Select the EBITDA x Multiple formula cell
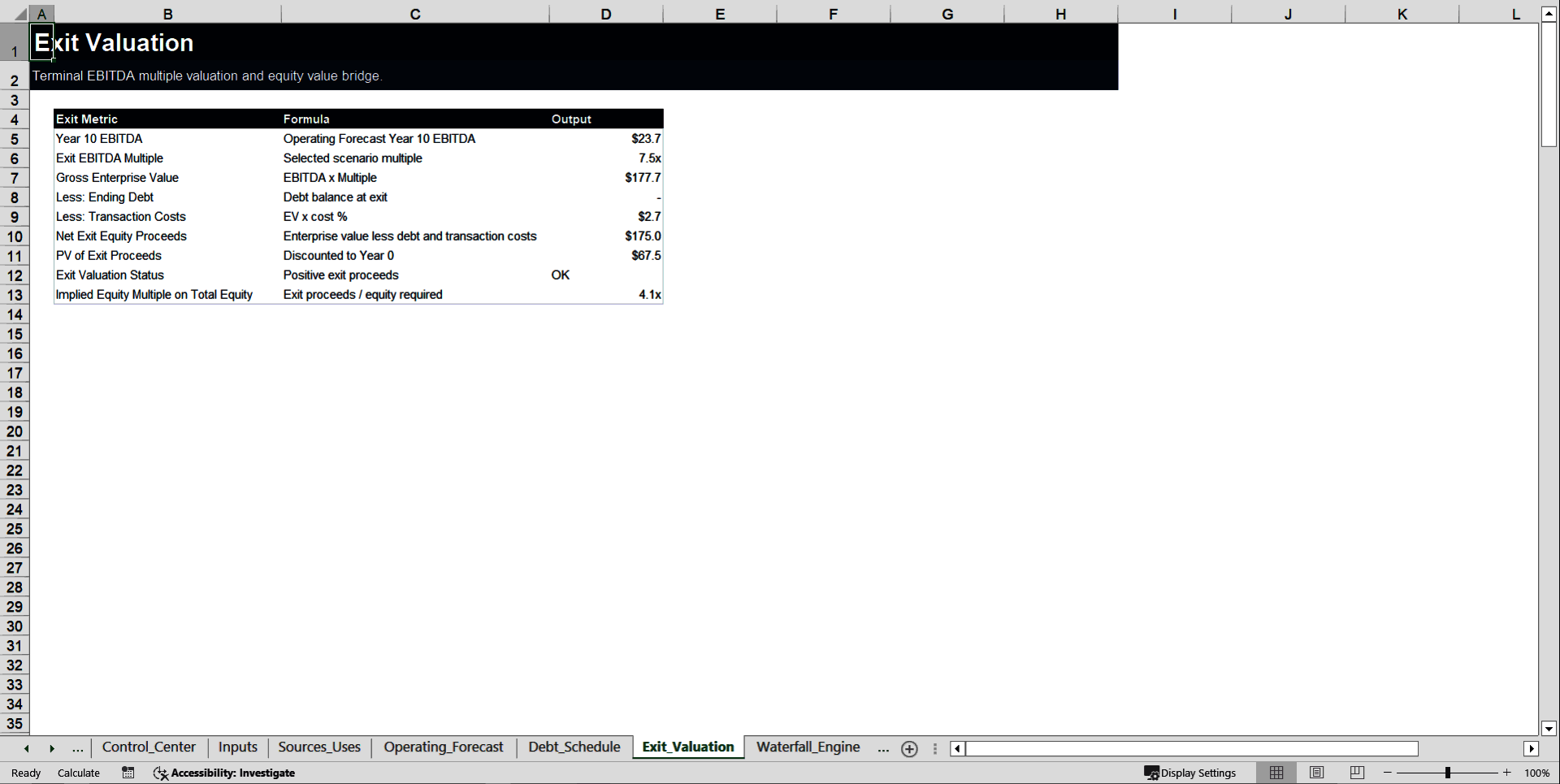The width and height of the screenshot is (1560, 784). 415,178
